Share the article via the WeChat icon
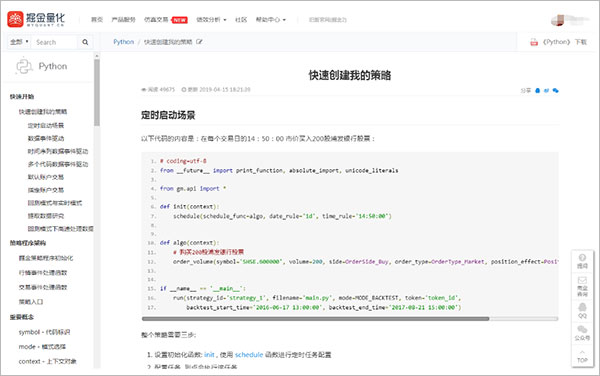The width and height of the screenshot is (600, 376). point(556,91)
